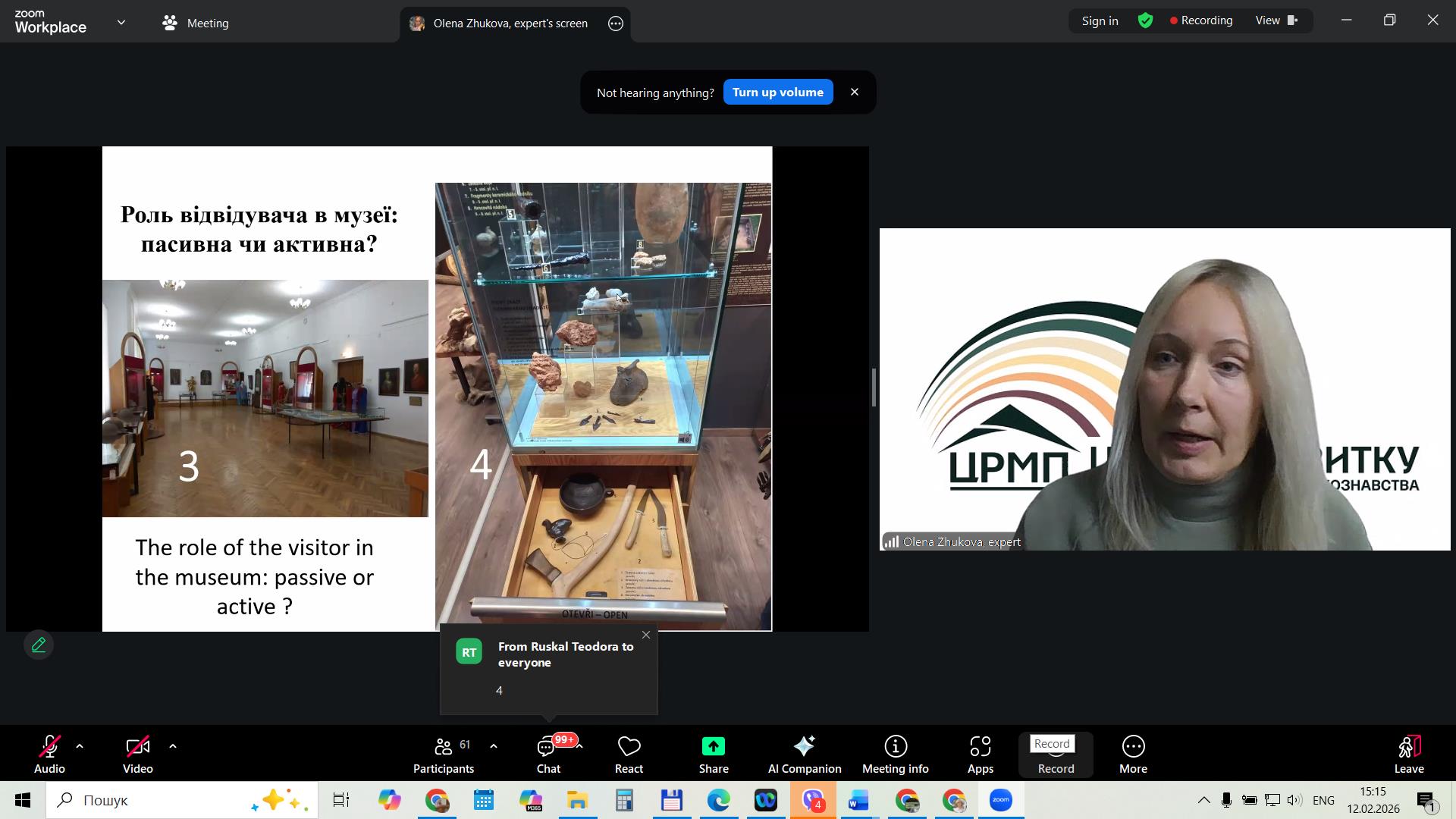1456x819 pixels.
Task: Open the Chat panel
Action: point(548,755)
